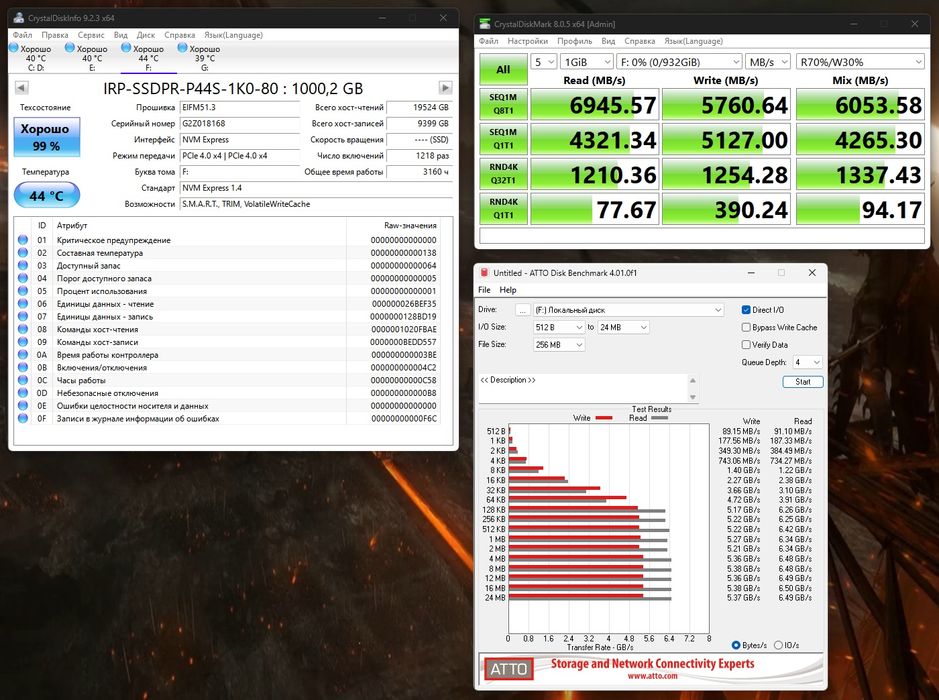939x700 pixels.
Task: Browse for drive with the ... button
Action: point(522,310)
